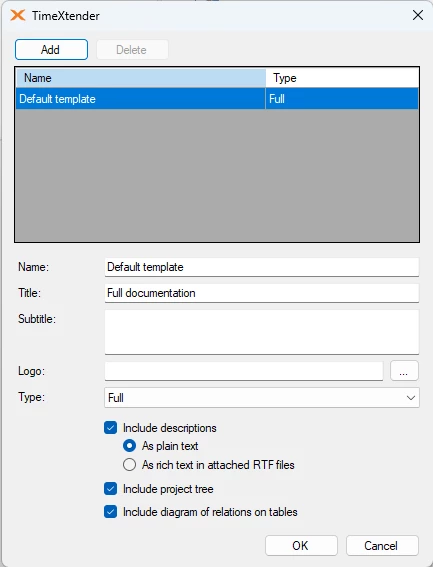Close the TimeXtender dialog window
The width and height of the screenshot is (433, 567).
click(418, 15)
